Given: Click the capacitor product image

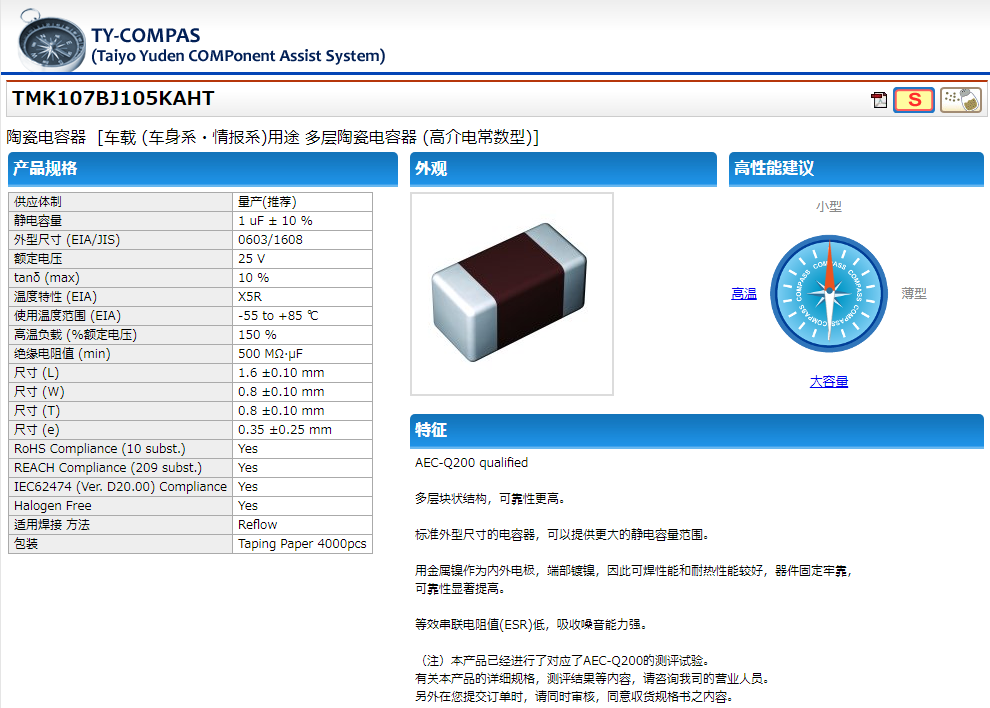Looking at the screenshot, I should pos(511,294).
